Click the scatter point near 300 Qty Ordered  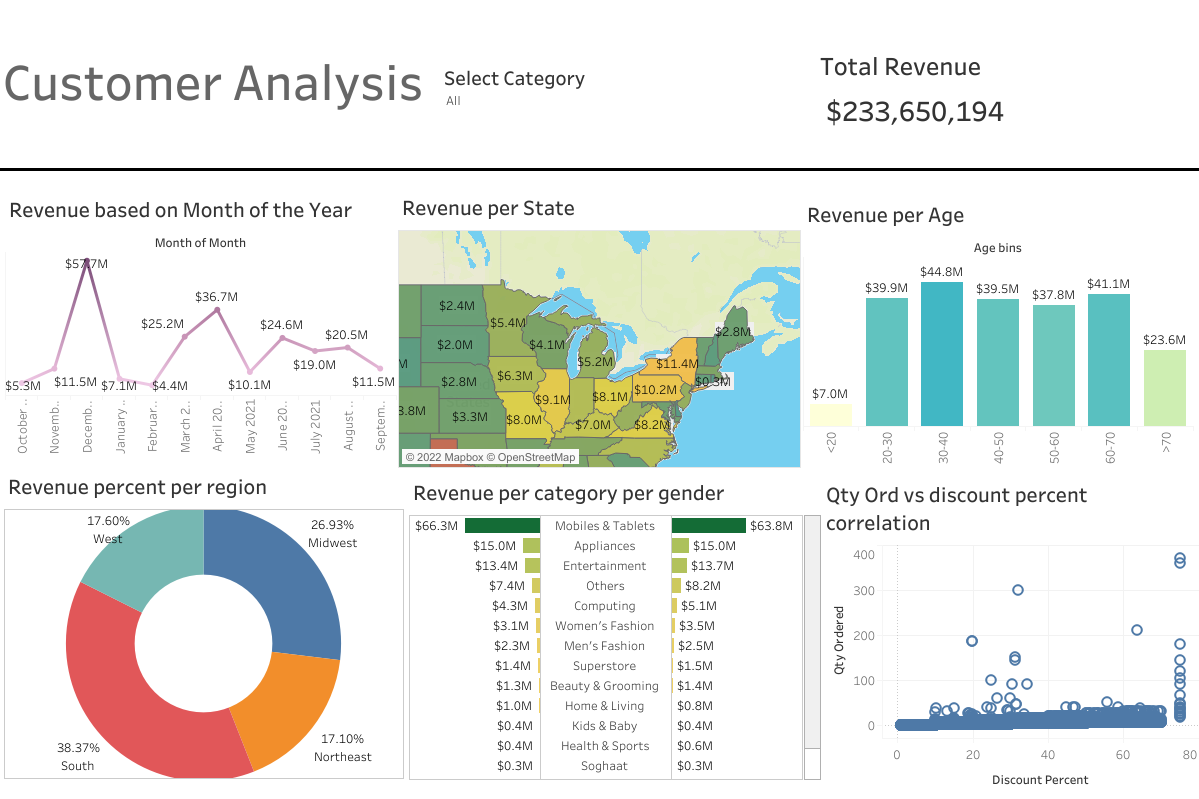coord(1019,591)
